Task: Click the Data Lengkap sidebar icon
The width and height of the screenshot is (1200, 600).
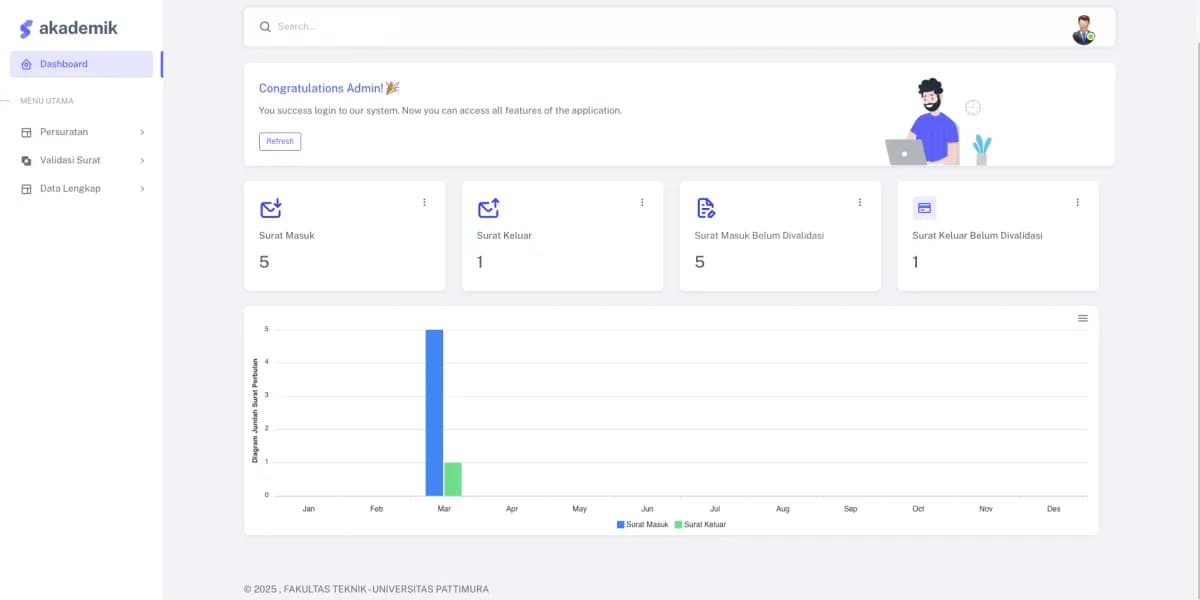Action: tap(27, 188)
